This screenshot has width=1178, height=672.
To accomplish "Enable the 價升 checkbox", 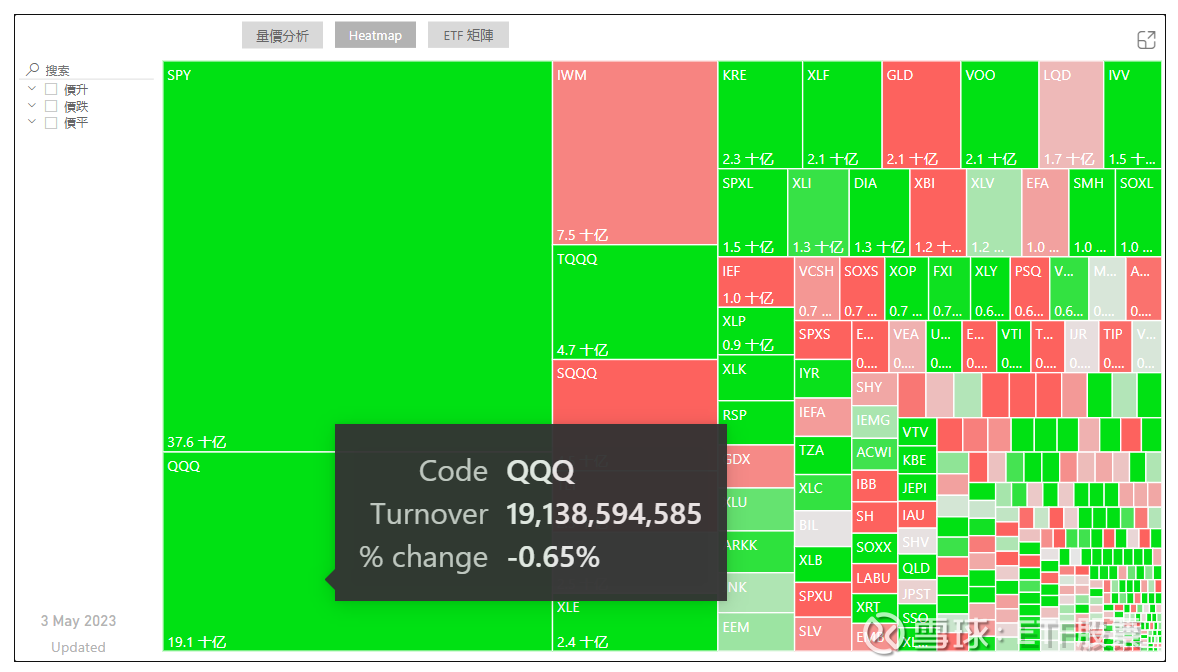I will point(52,88).
